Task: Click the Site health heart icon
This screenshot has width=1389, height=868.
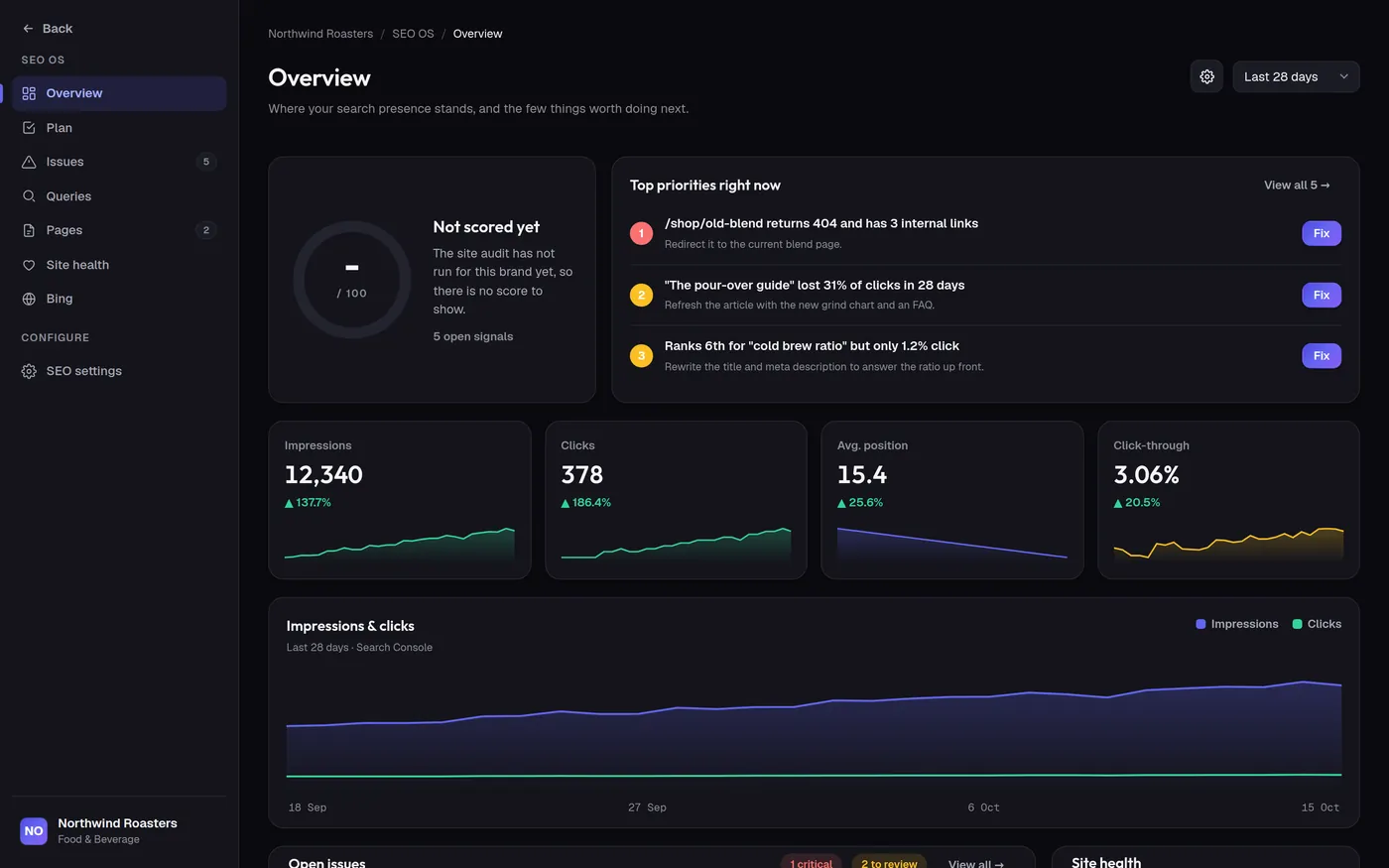Action: [x=29, y=265]
